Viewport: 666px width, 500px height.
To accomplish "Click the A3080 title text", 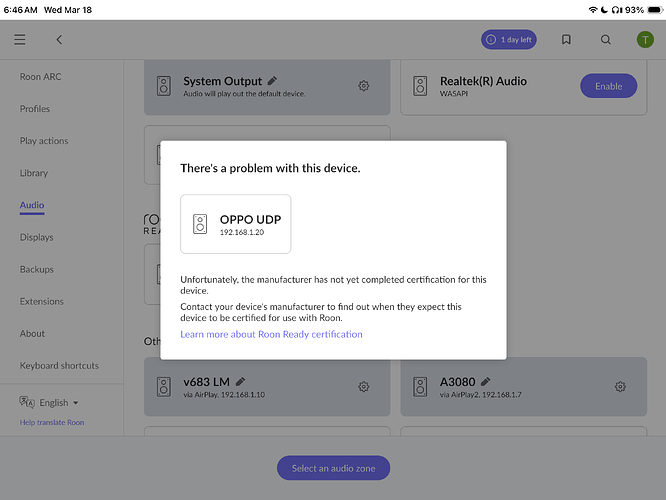I will pyautogui.click(x=457, y=382).
